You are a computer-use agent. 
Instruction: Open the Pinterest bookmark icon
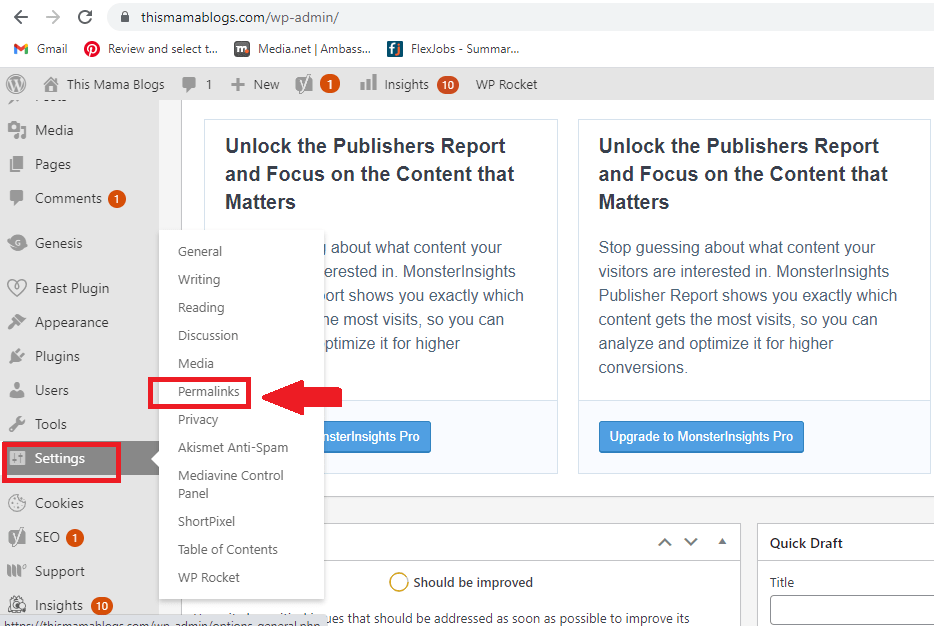[x=92, y=49]
